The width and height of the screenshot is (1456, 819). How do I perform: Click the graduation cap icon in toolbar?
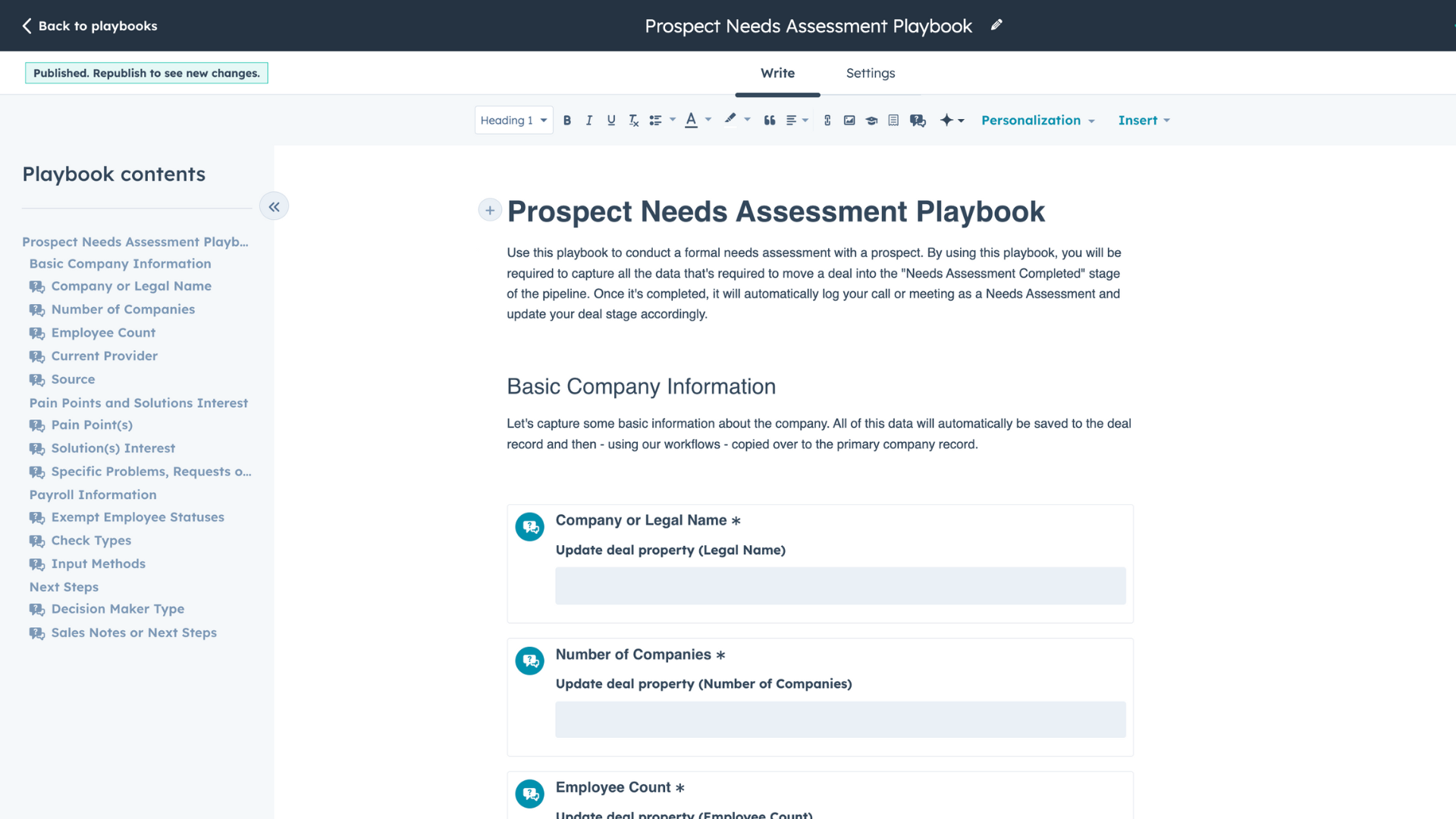coord(871,121)
